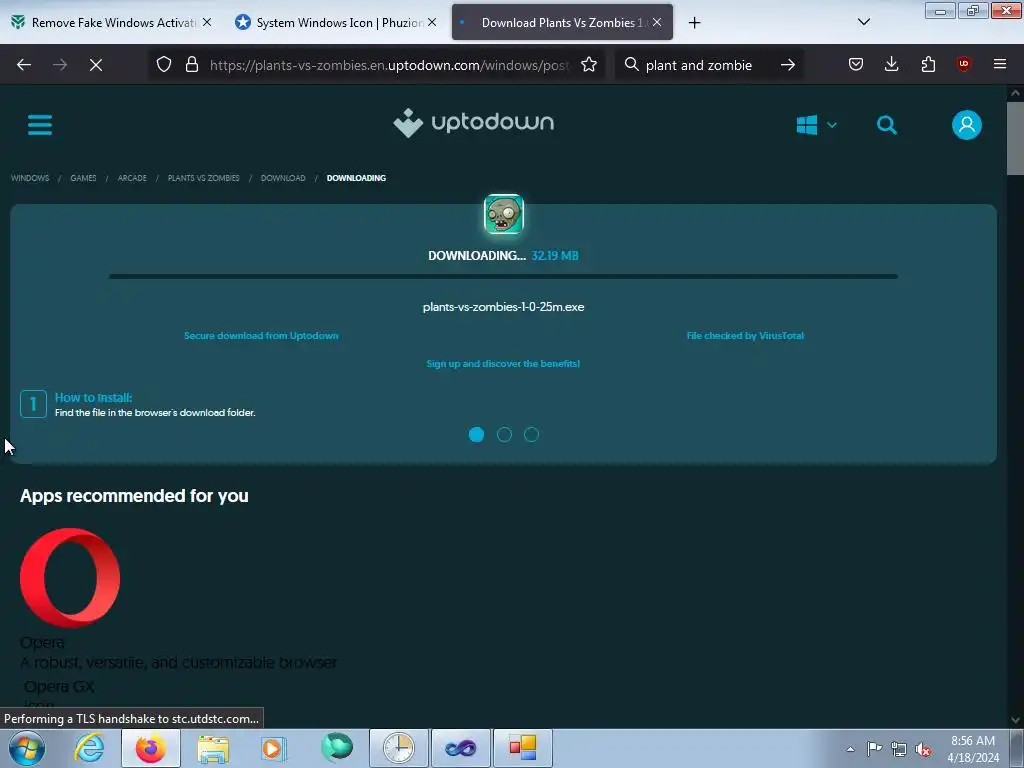
Task: Click the Plants vs Zombies app icon
Action: 504,214
